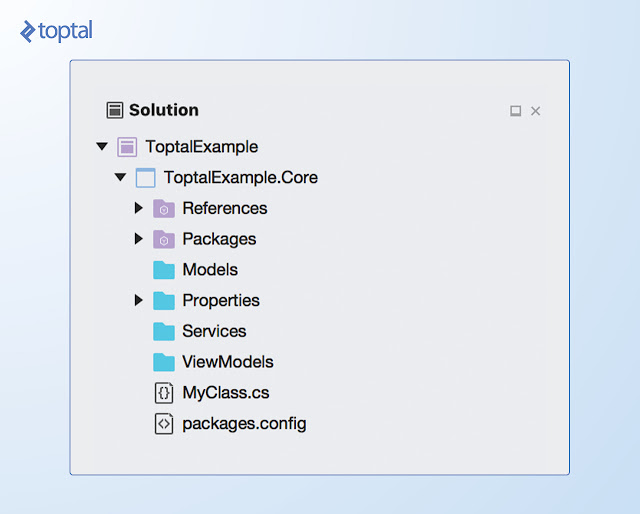Click the Solution panel header icon
The height and width of the screenshot is (514, 640).
click(x=115, y=110)
